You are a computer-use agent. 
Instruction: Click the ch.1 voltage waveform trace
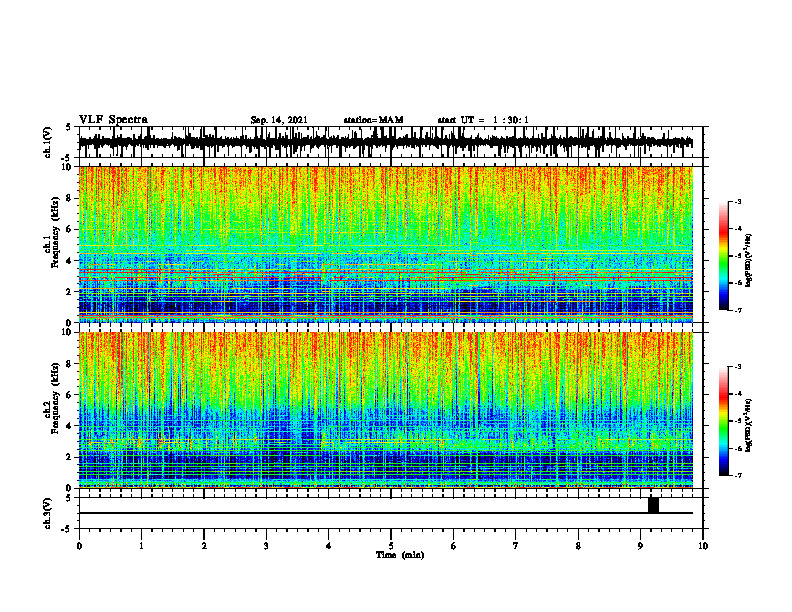(385, 142)
